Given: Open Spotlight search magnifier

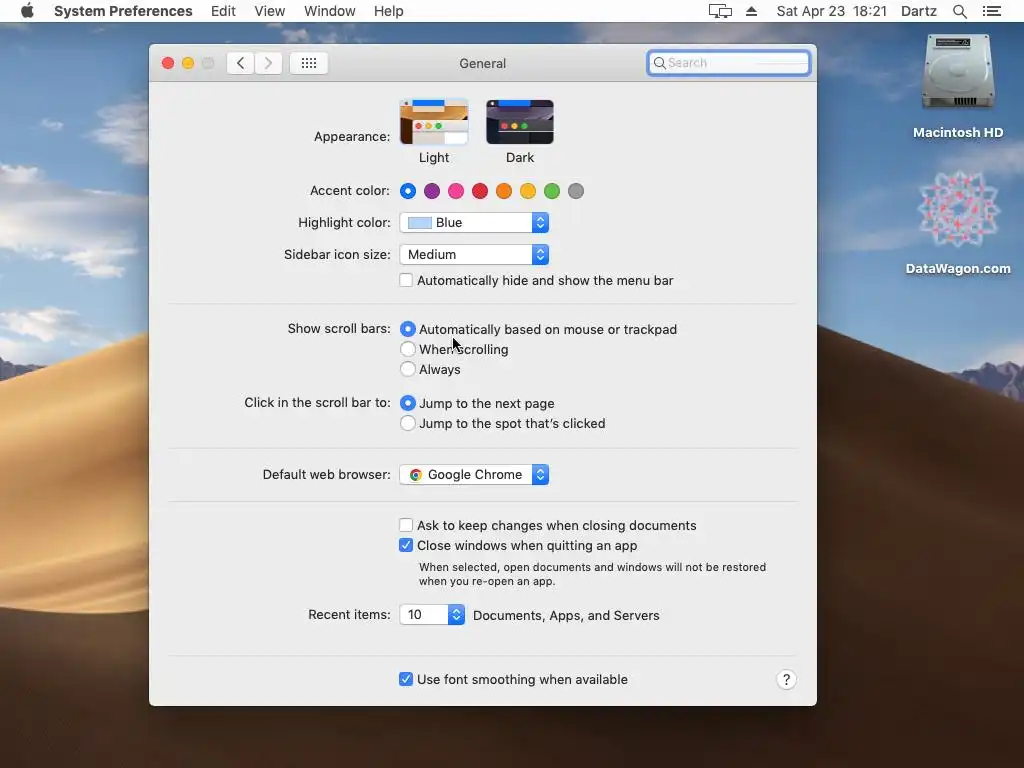Looking at the screenshot, I should pos(959,11).
